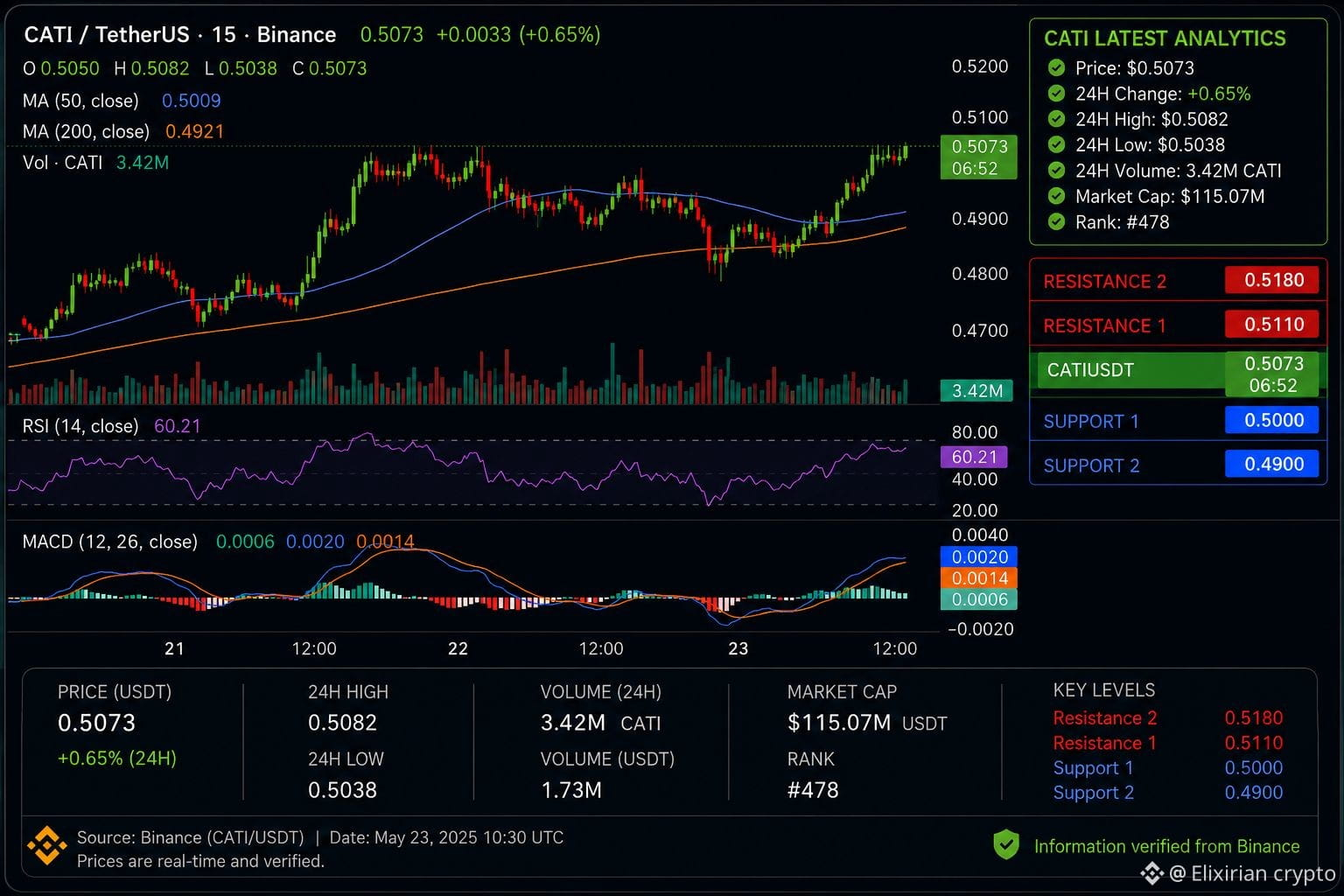The height and width of the screenshot is (896, 1344).
Task: Click the check icon beside Rank: #478
Action: click(1057, 221)
